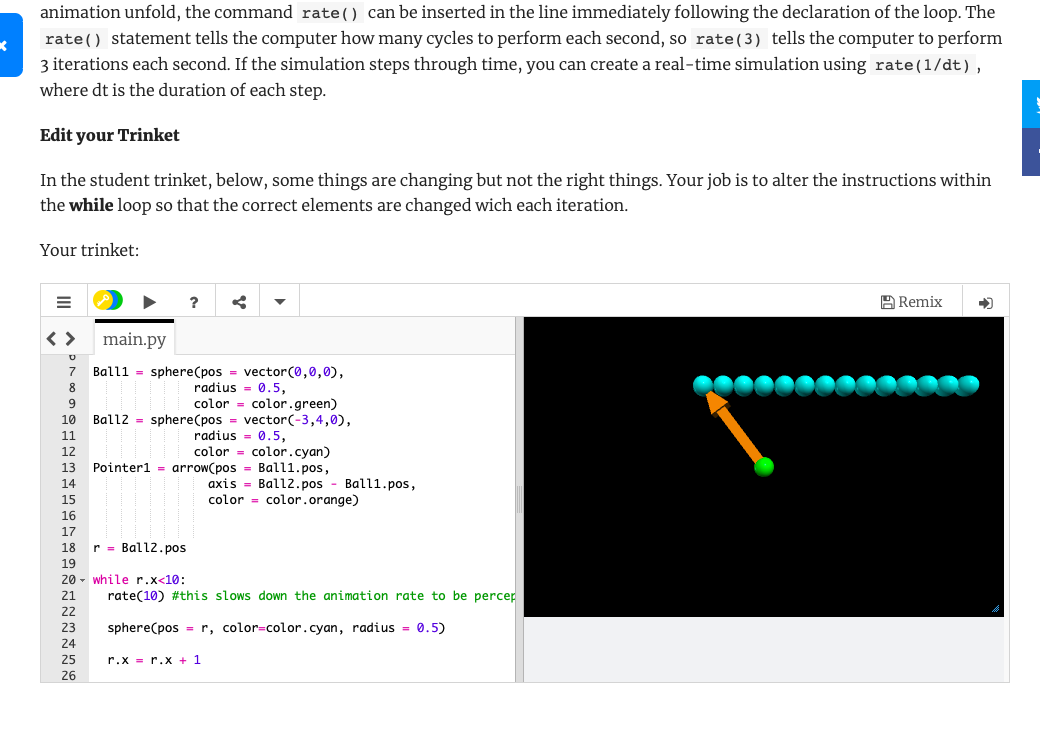Click line number 18 in the editor

pyautogui.click(x=68, y=547)
